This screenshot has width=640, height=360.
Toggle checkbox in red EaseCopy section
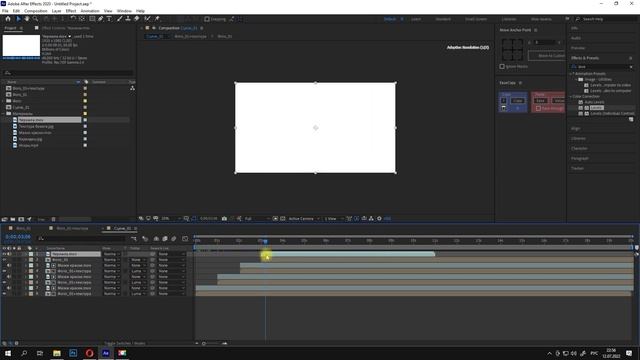[538, 109]
